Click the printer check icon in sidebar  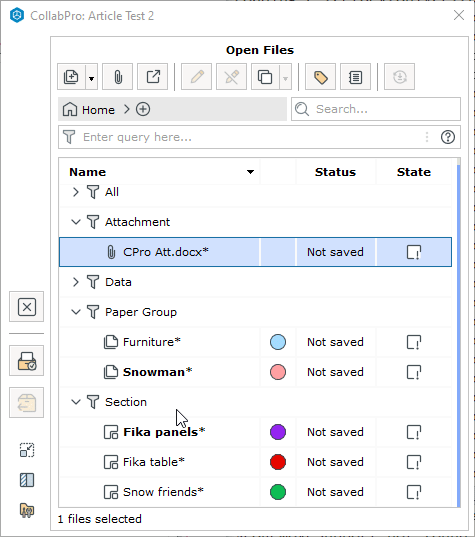pyautogui.click(x=27, y=361)
